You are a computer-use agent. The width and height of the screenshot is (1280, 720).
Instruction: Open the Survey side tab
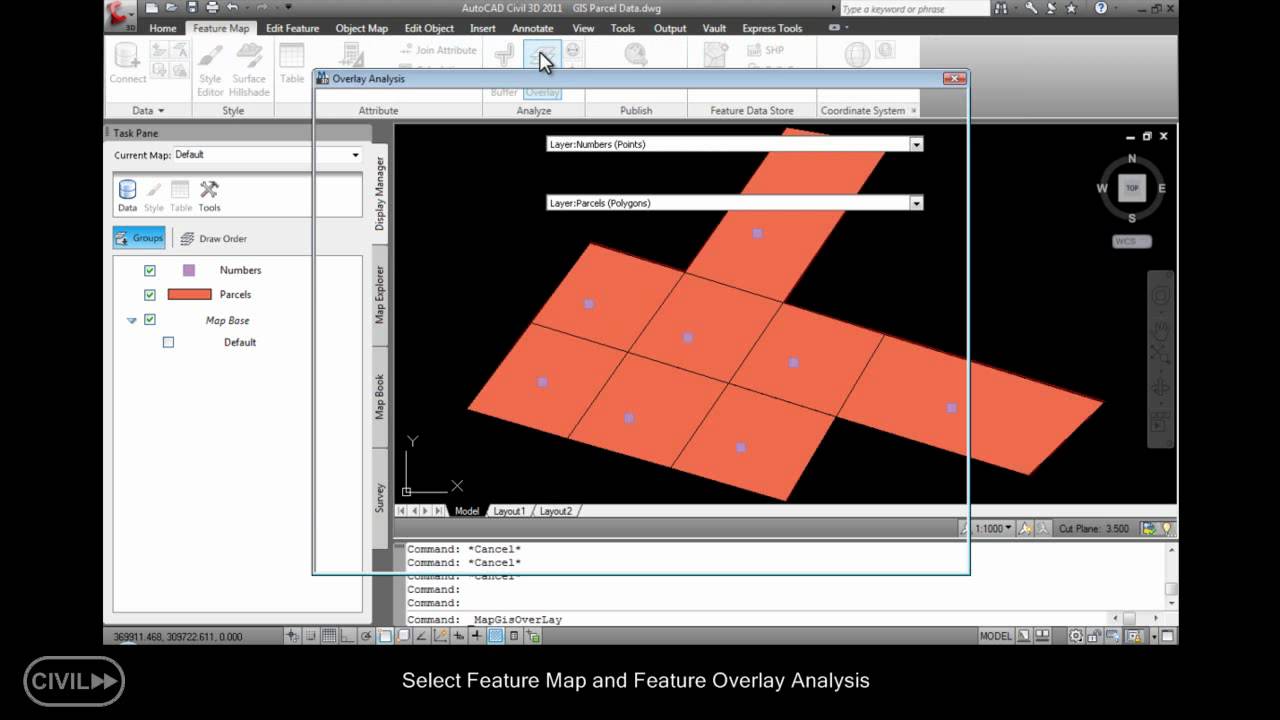pyautogui.click(x=380, y=498)
